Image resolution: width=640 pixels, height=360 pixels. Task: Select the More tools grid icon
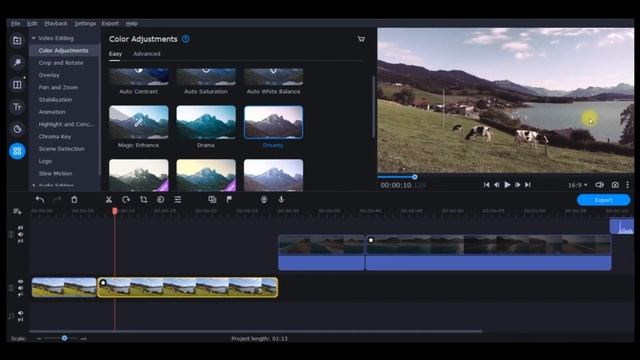[17, 151]
